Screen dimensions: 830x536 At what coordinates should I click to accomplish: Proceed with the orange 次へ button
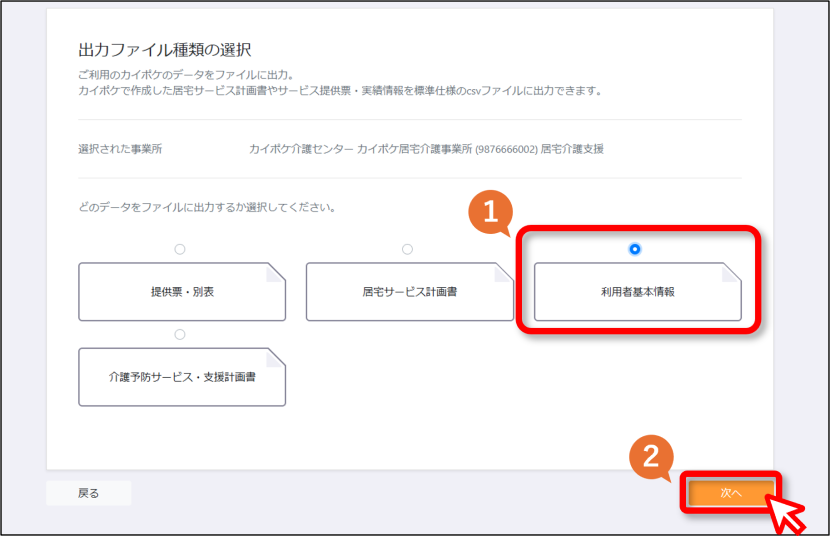(731, 493)
